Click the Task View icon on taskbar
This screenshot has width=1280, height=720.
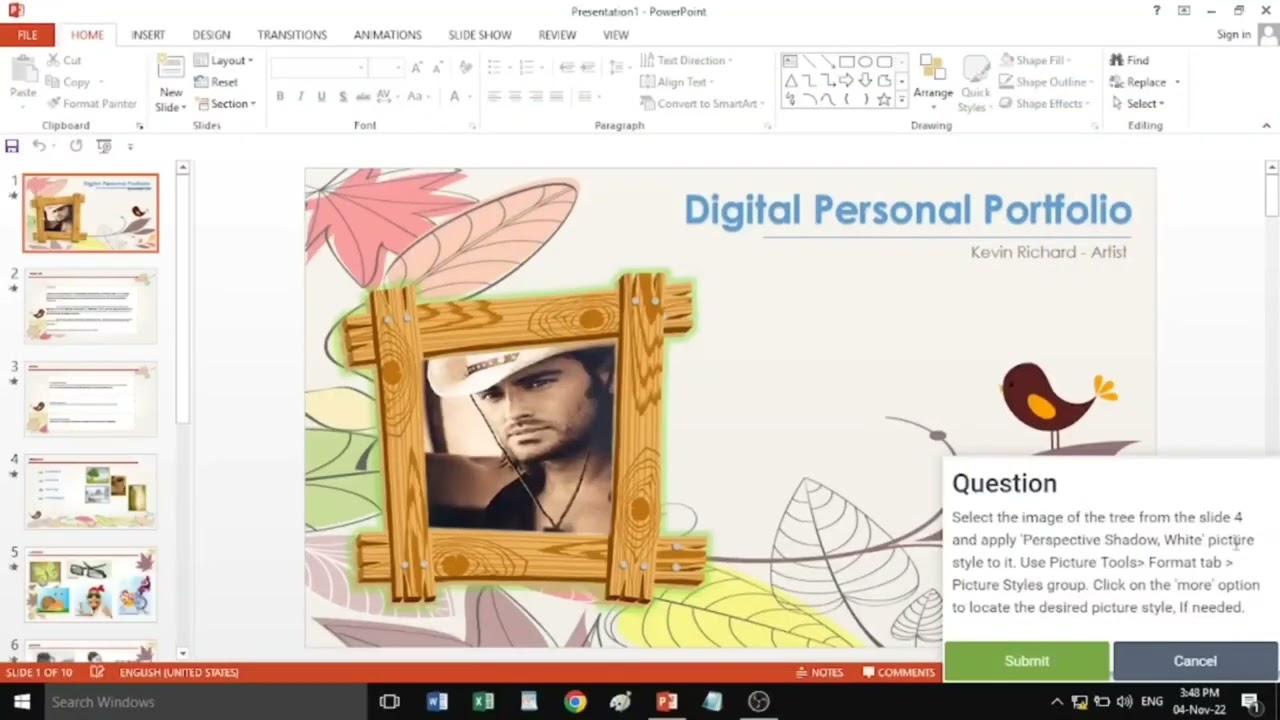click(x=390, y=702)
